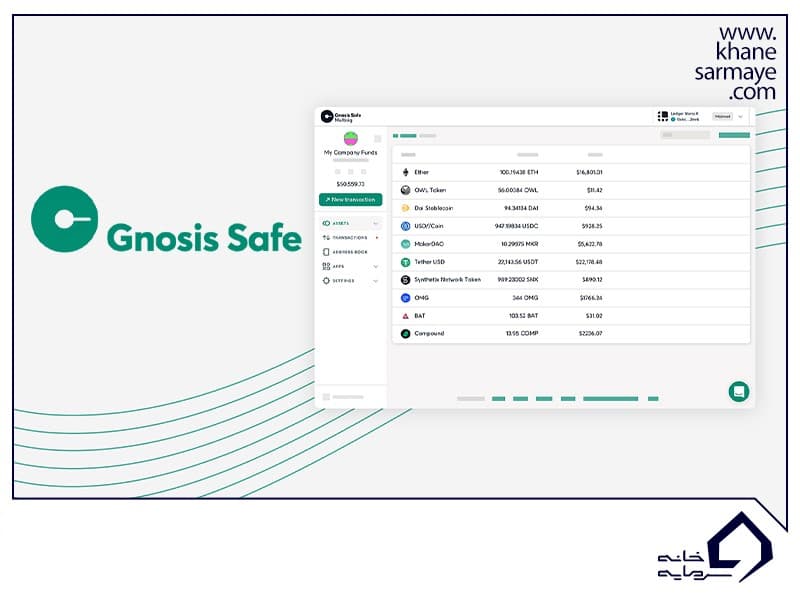800x600 pixels.
Task: Click the OMG token icon
Action: pos(406,298)
